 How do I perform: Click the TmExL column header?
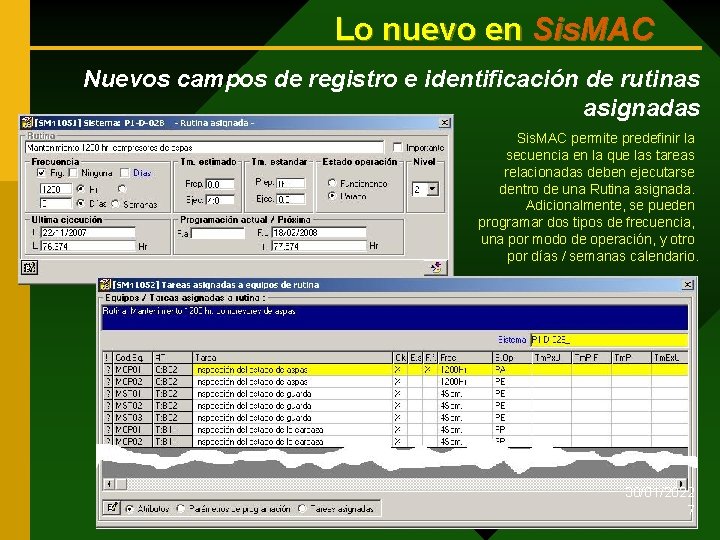[x=669, y=357]
